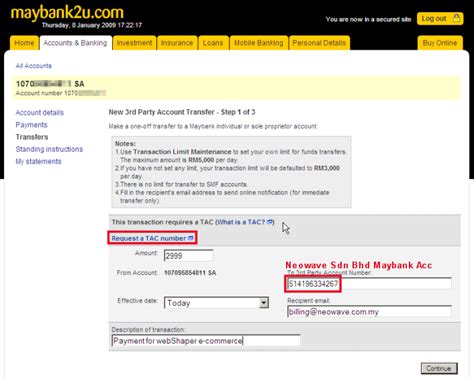This screenshot has height=379, width=474.
Task: Click the Description of transaction field
Action: 206,341
